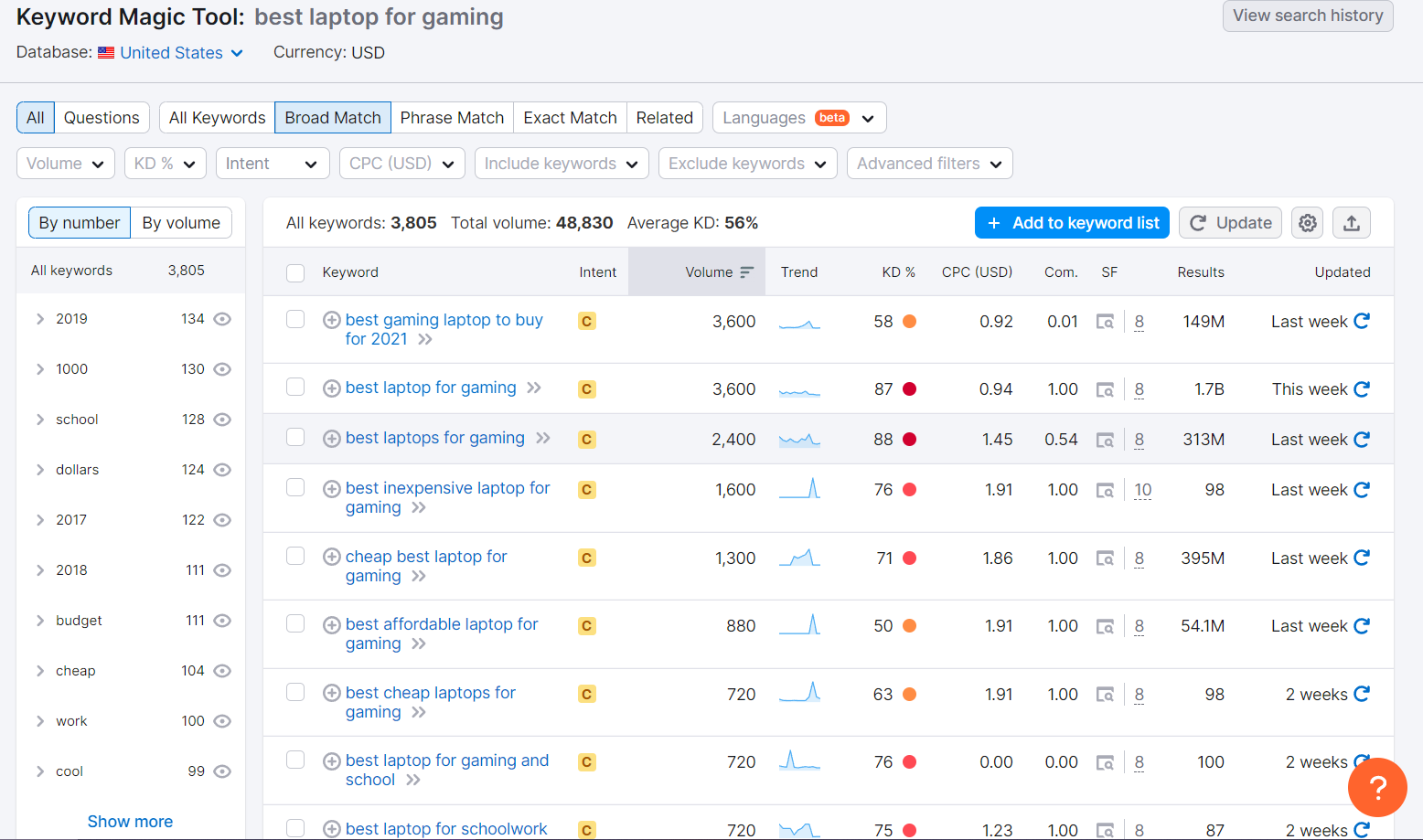
Task: Check the 'best gaming laptop to buy for 2021' row
Action: (x=295, y=319)
